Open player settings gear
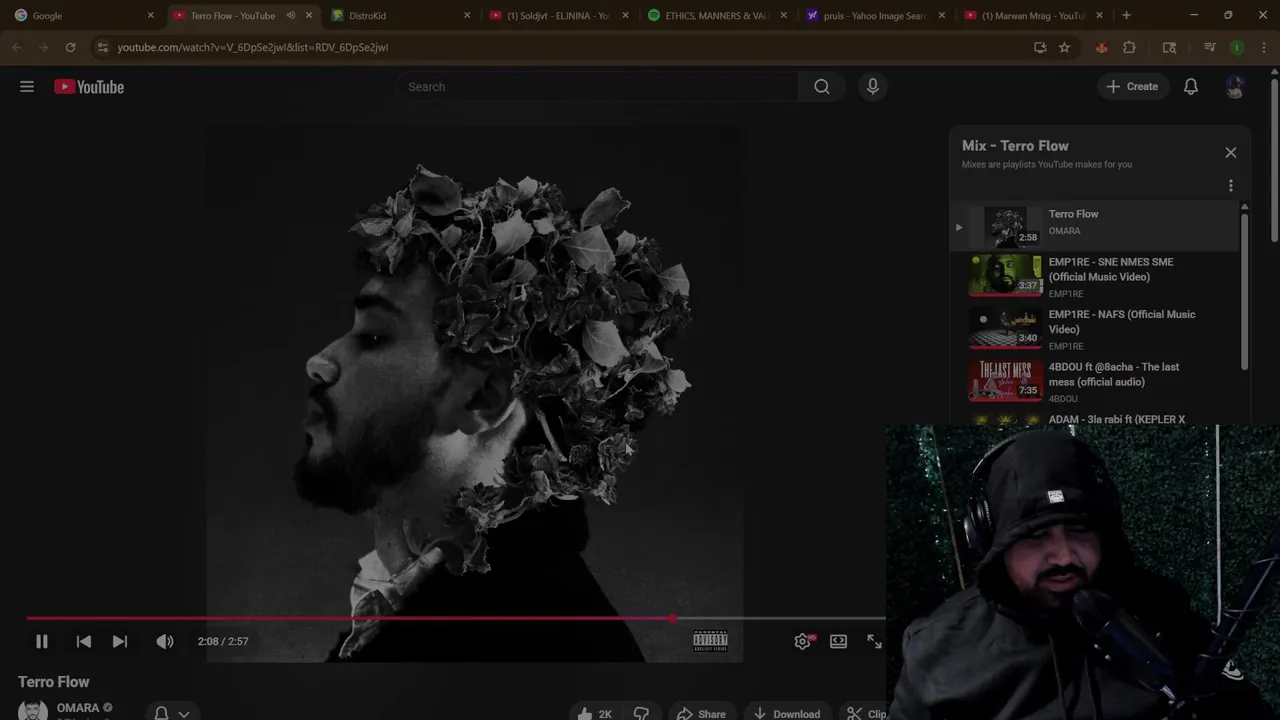The width and height of the screenshot is (1280, 720). (x=803, y=641)
